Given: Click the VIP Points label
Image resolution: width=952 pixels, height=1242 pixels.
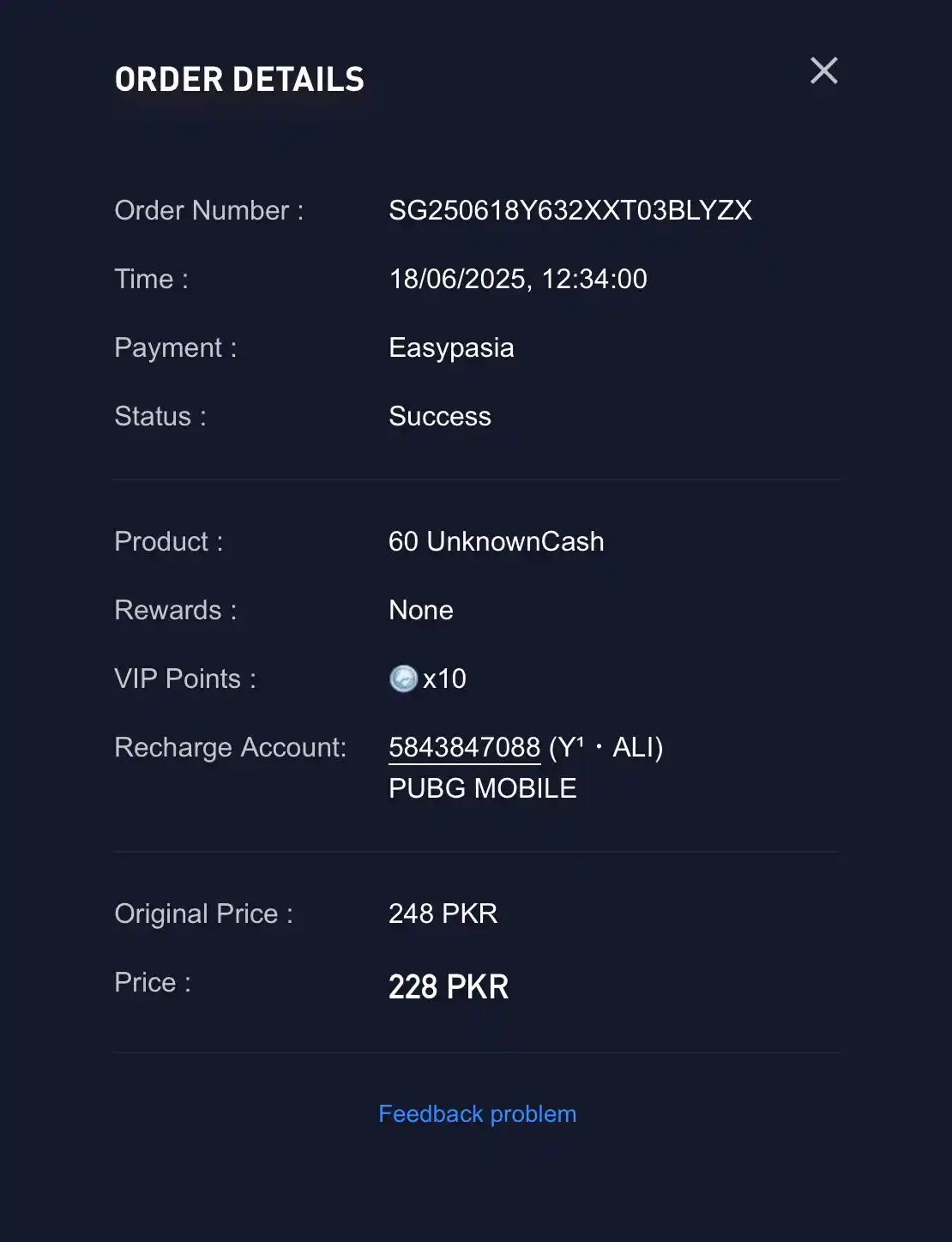Looking at the screenshot, I should [185, 678].
